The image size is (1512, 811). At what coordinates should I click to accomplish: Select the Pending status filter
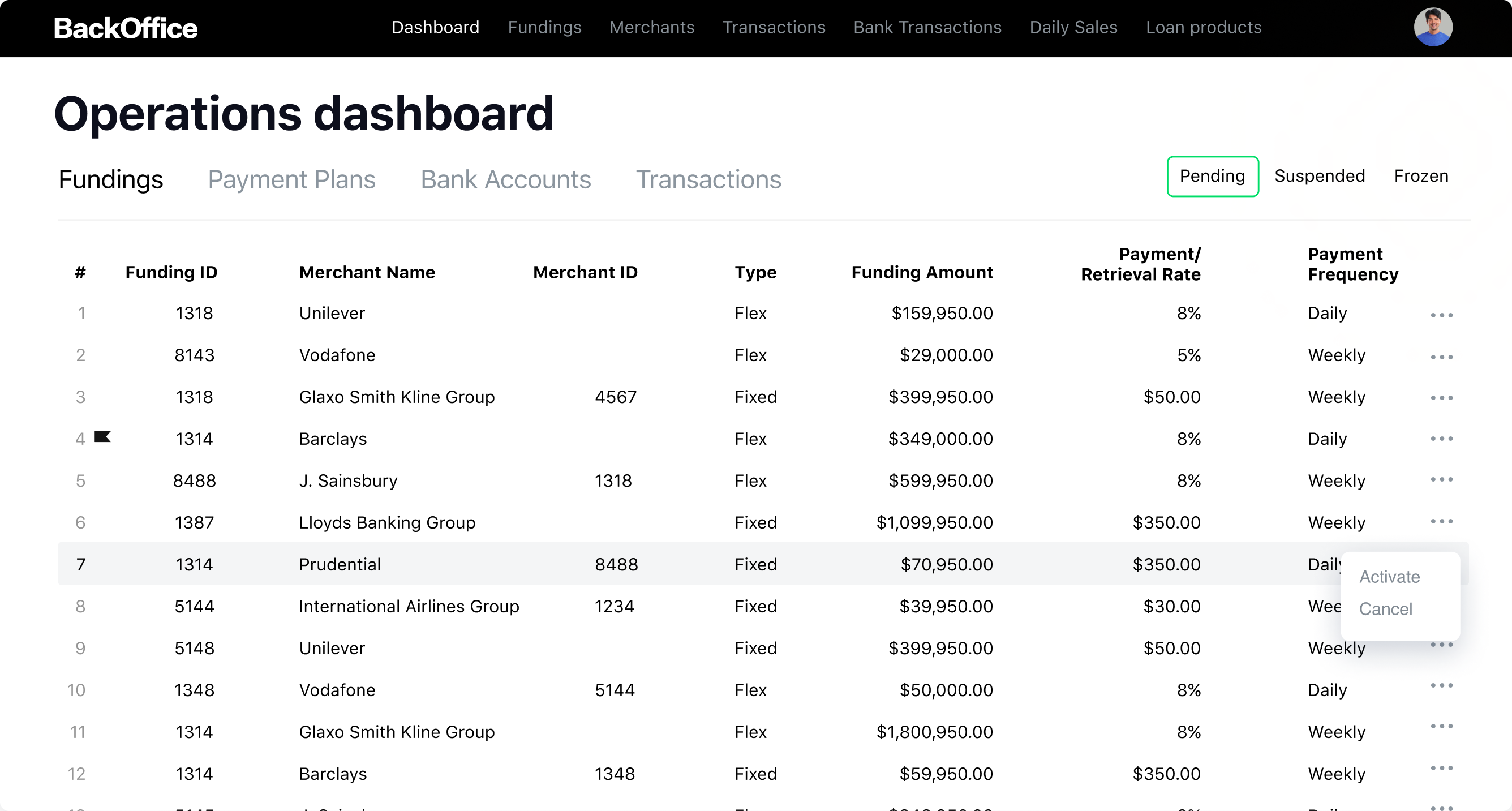(x=1213, y=176)
